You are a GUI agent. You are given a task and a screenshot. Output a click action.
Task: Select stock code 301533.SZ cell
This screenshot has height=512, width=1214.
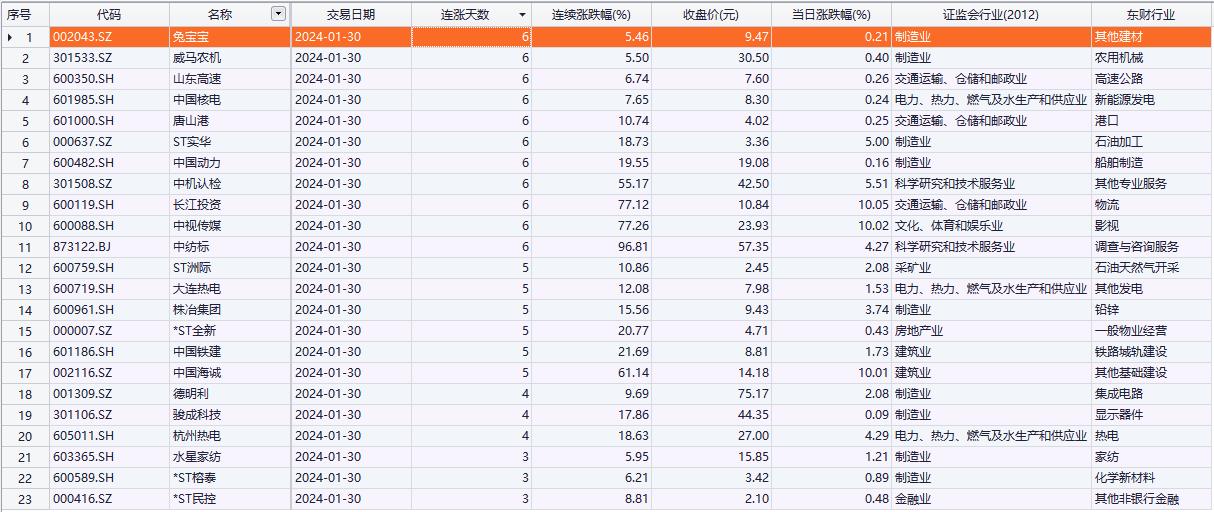(110, 58)
